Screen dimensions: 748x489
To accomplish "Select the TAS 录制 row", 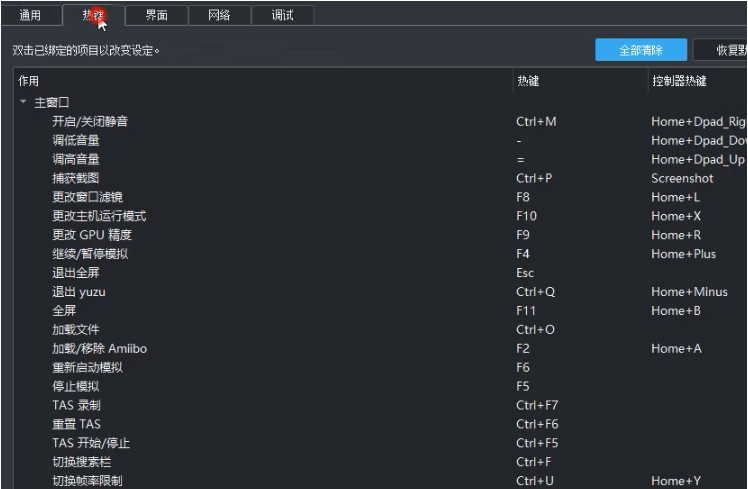I will (x=76, y=405).
